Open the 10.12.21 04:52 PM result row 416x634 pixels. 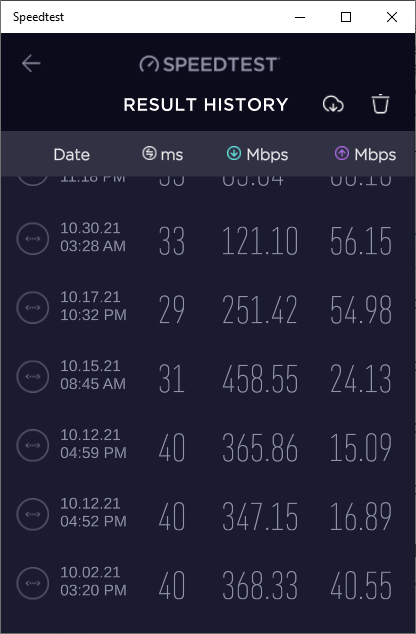coord(208,514)
